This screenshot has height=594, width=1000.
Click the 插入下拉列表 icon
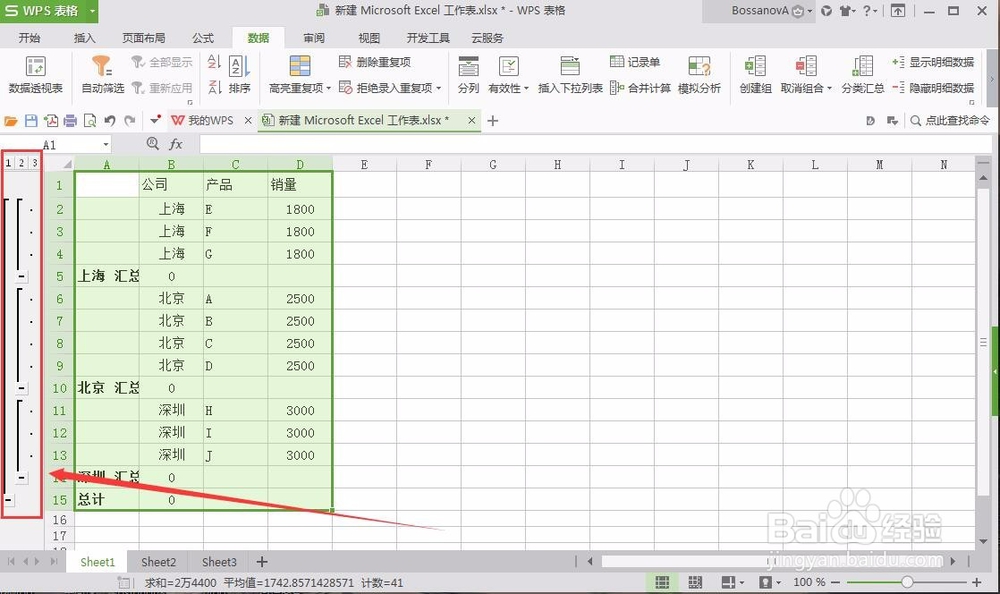coord(569,75)
